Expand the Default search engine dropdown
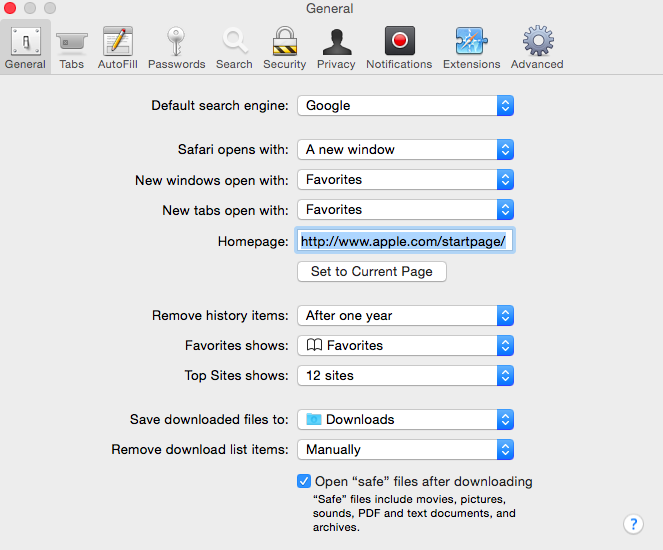This screenshot has width=663, height=550. tap(405, 106)
